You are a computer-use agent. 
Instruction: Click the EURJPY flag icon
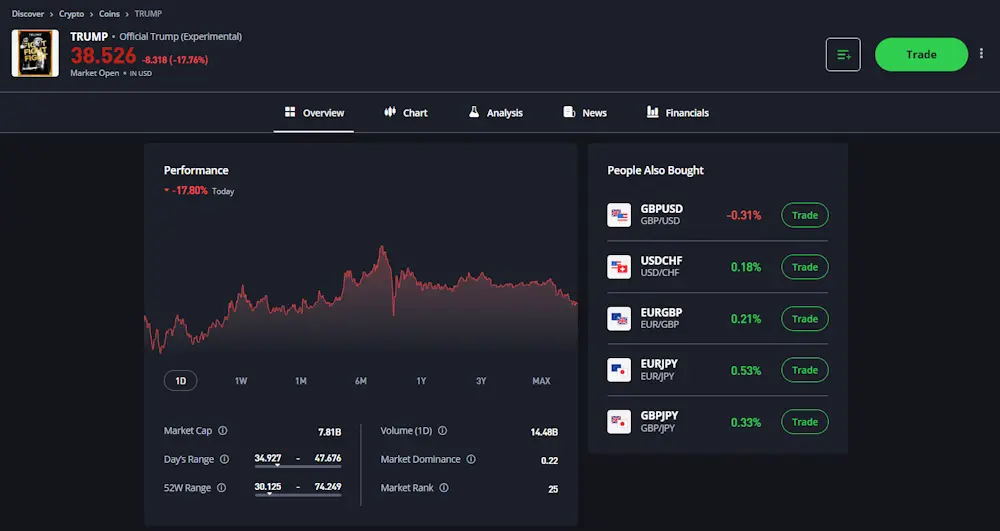tap(619, 370)
